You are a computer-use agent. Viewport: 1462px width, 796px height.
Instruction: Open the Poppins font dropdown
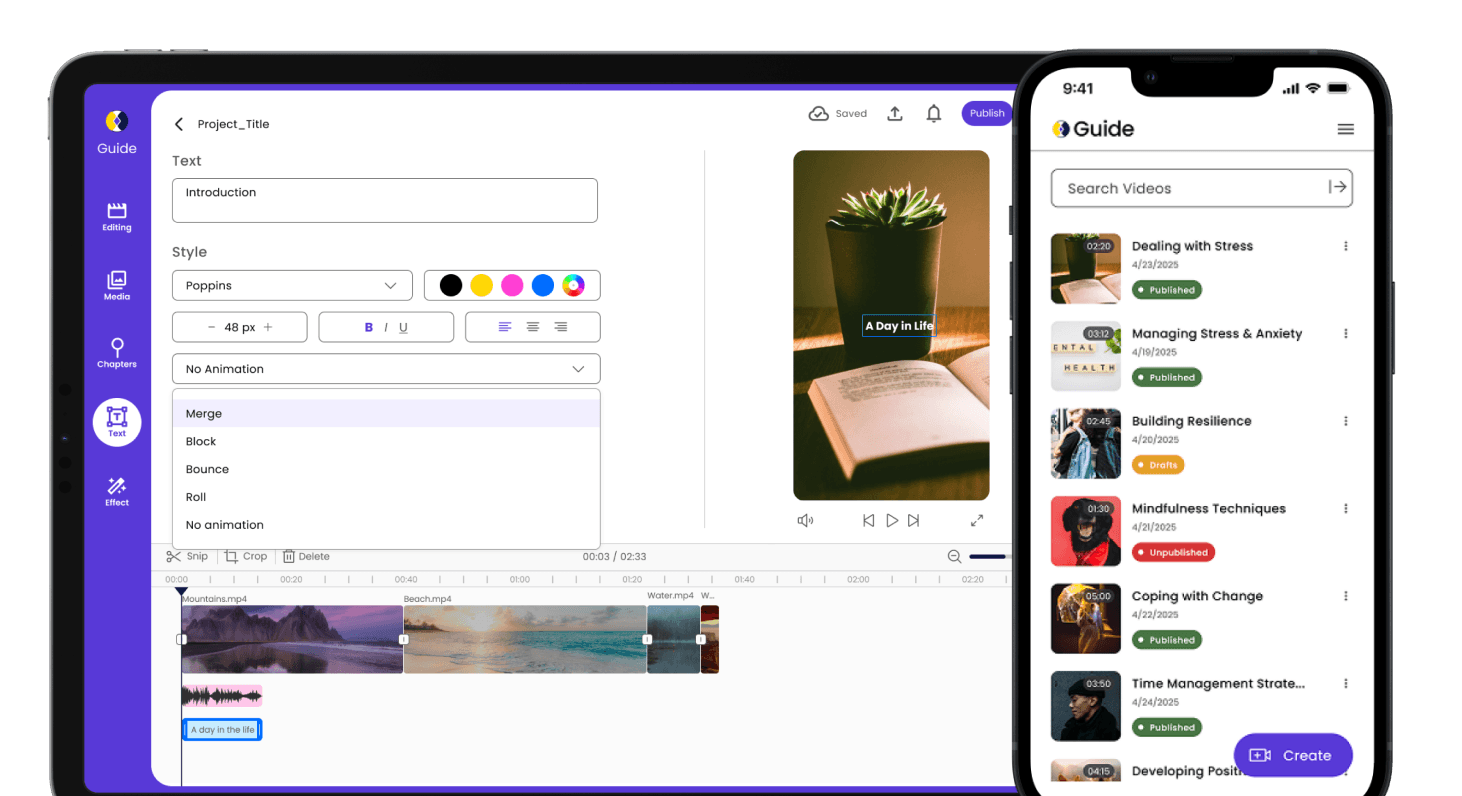(x=292, y=285)
